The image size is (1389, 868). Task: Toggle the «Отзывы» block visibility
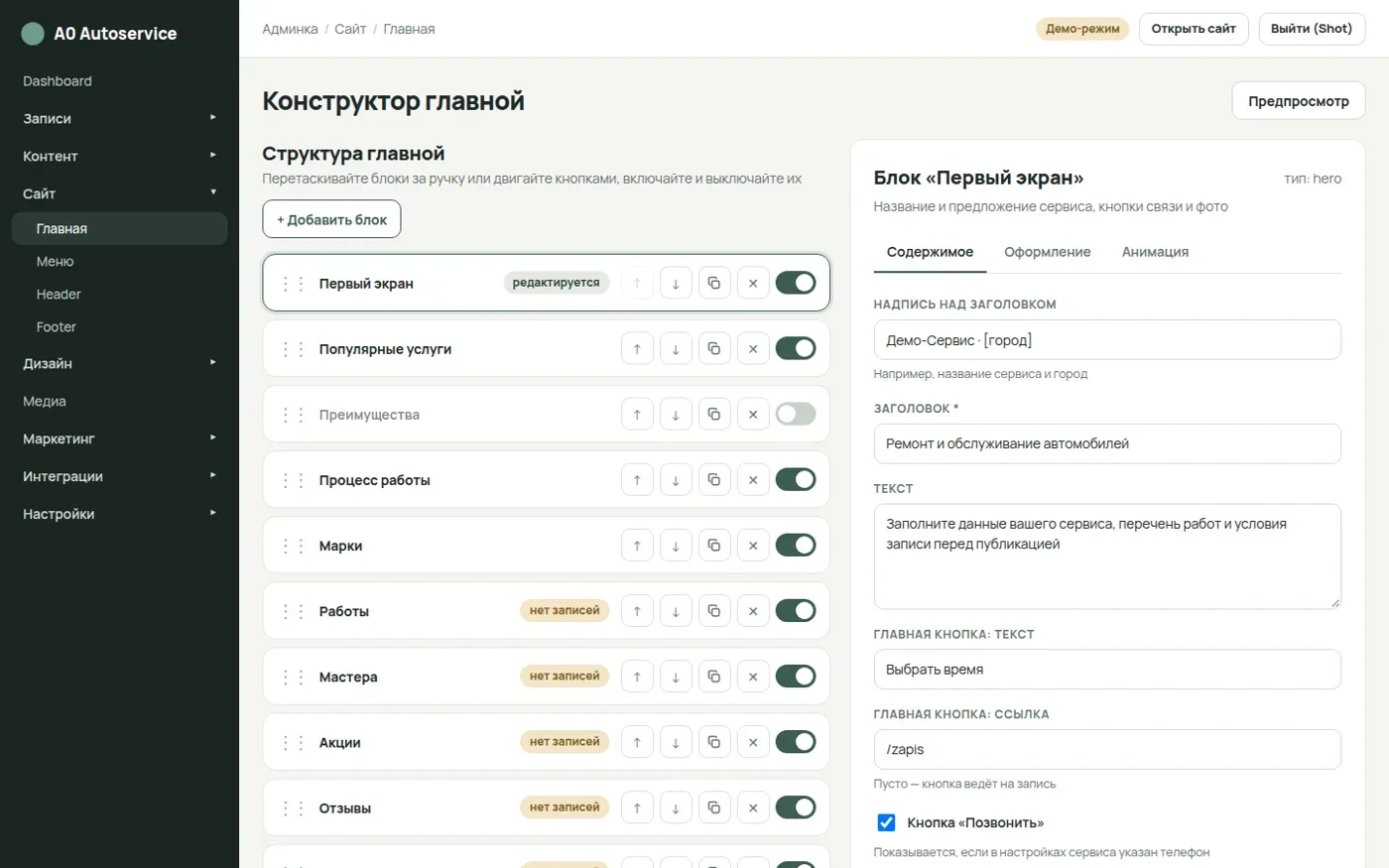[x=796, y=806]
